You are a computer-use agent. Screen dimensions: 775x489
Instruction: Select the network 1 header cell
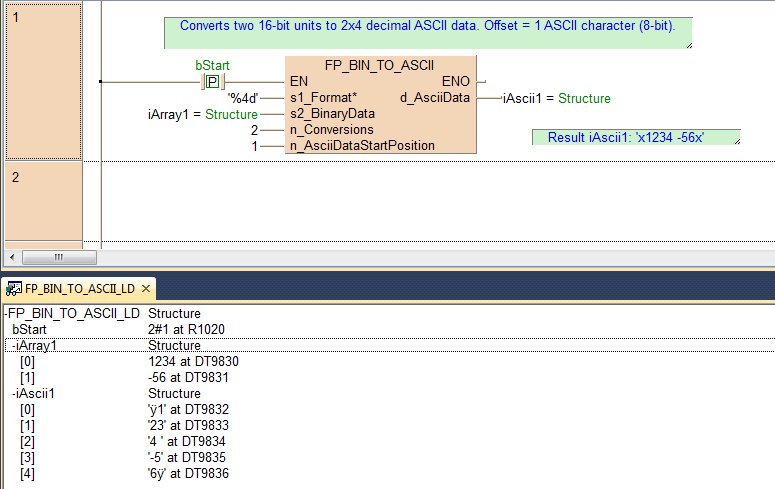click(40, 80)
